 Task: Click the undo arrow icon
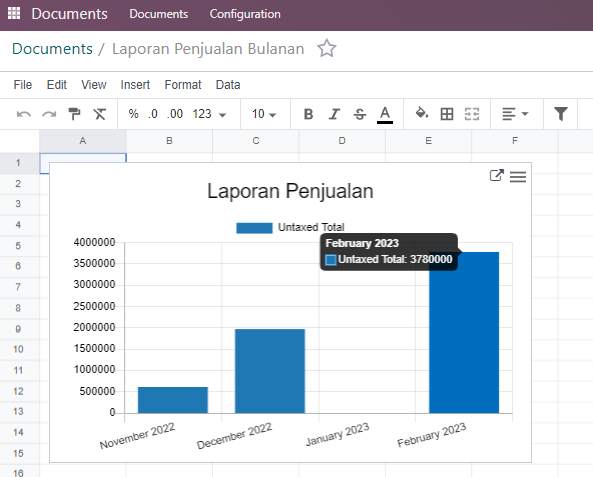[x=24, y=114]
